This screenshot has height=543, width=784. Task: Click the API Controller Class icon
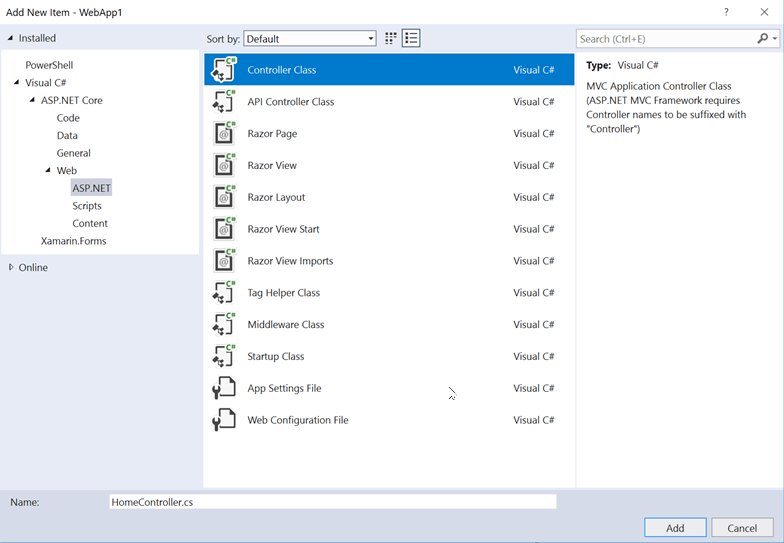224,102
